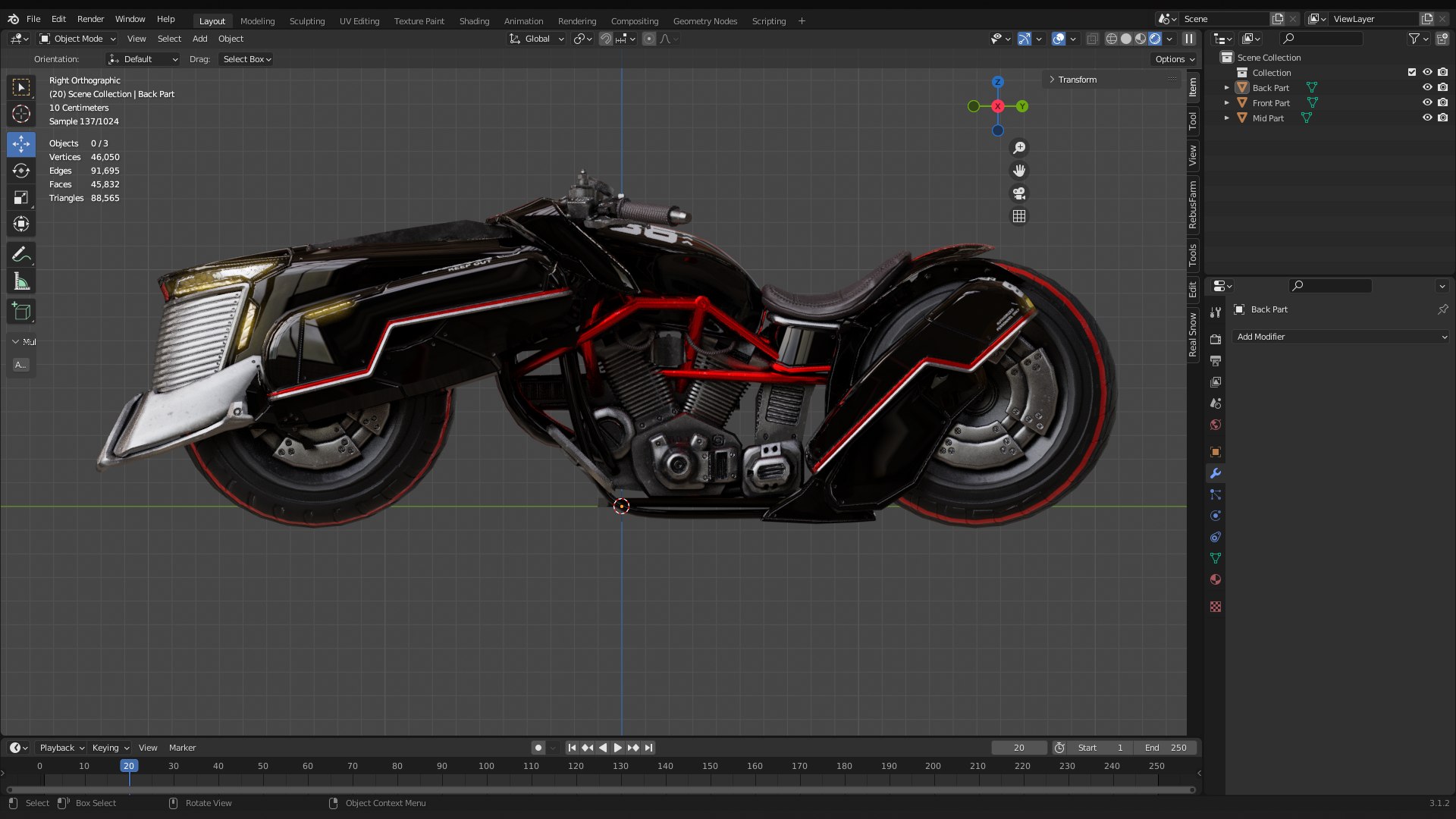Pick the Scale tool
This screenshot has height=819, width=1456.
21,197
